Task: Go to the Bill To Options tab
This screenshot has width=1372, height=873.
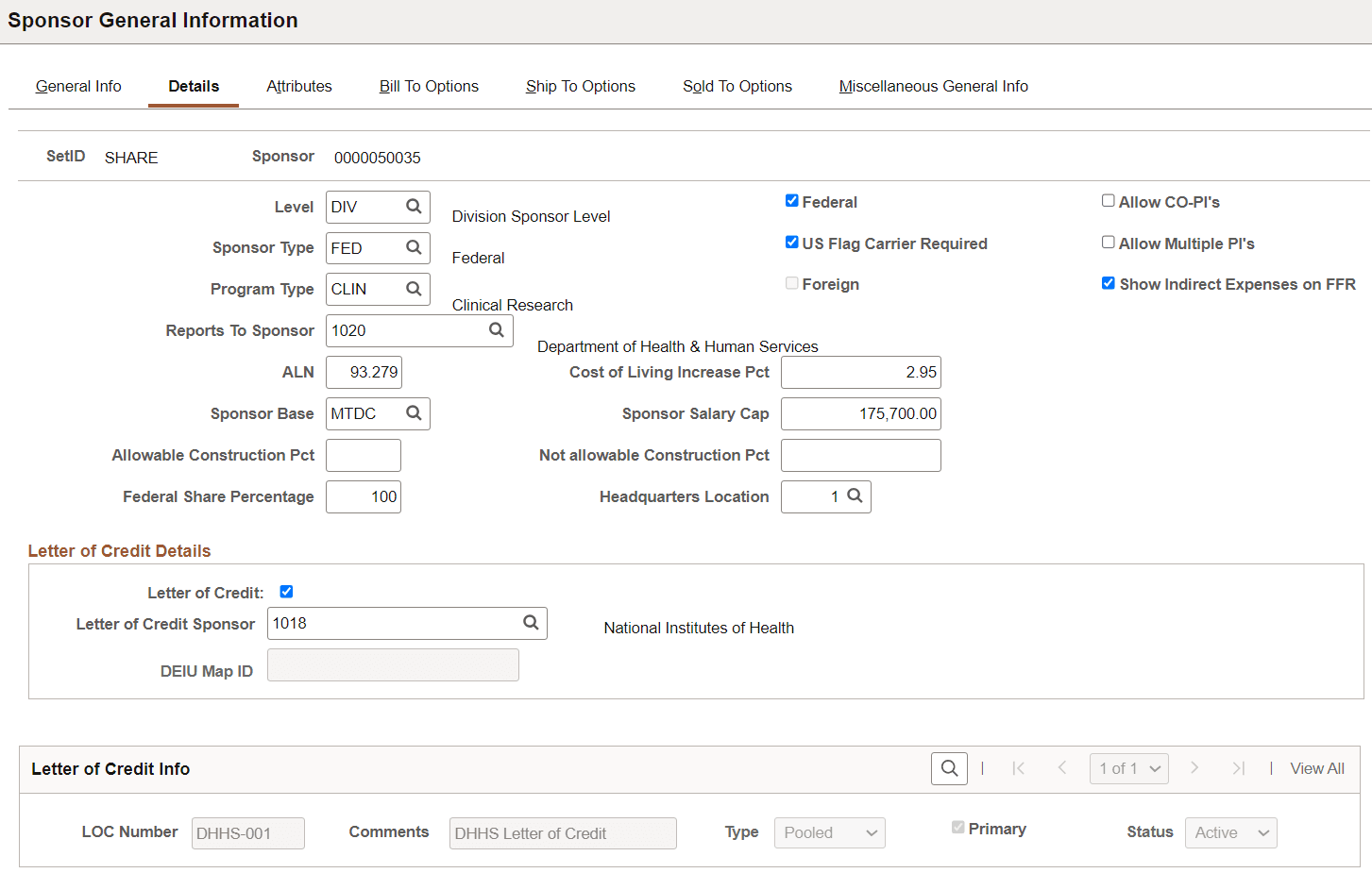Action: coord(429,86)
